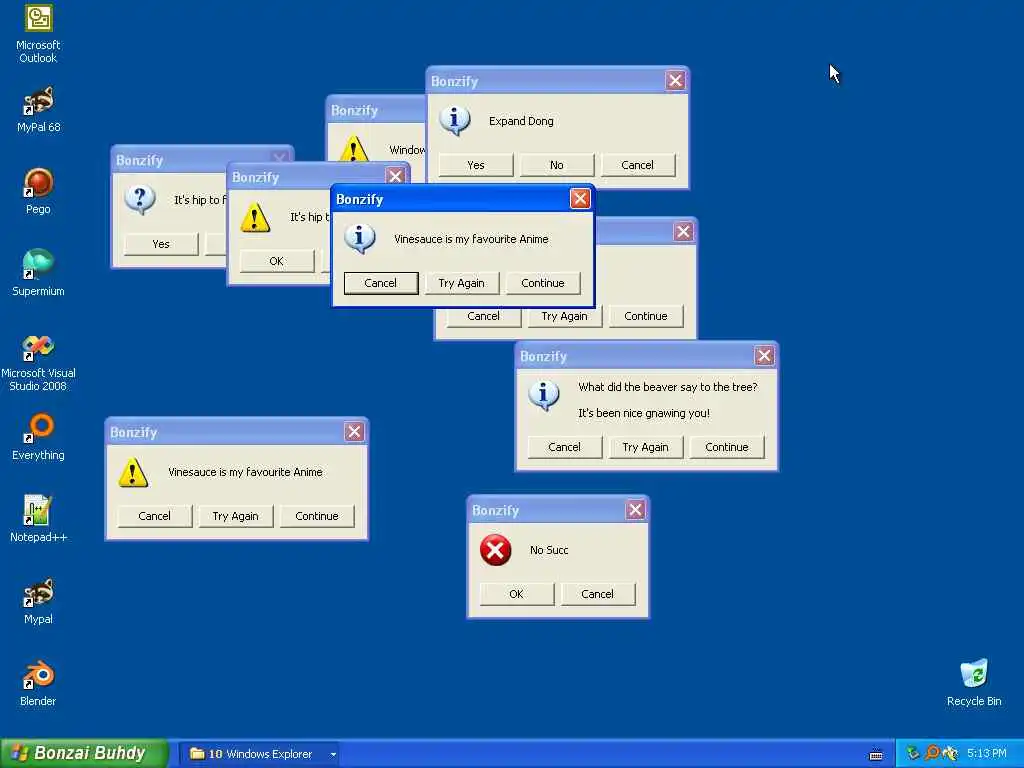Image resolution: width=1024 pixels, height=768 pixels.
Task: Select the Everything desktop shortcut
Action: pos(38,437)
